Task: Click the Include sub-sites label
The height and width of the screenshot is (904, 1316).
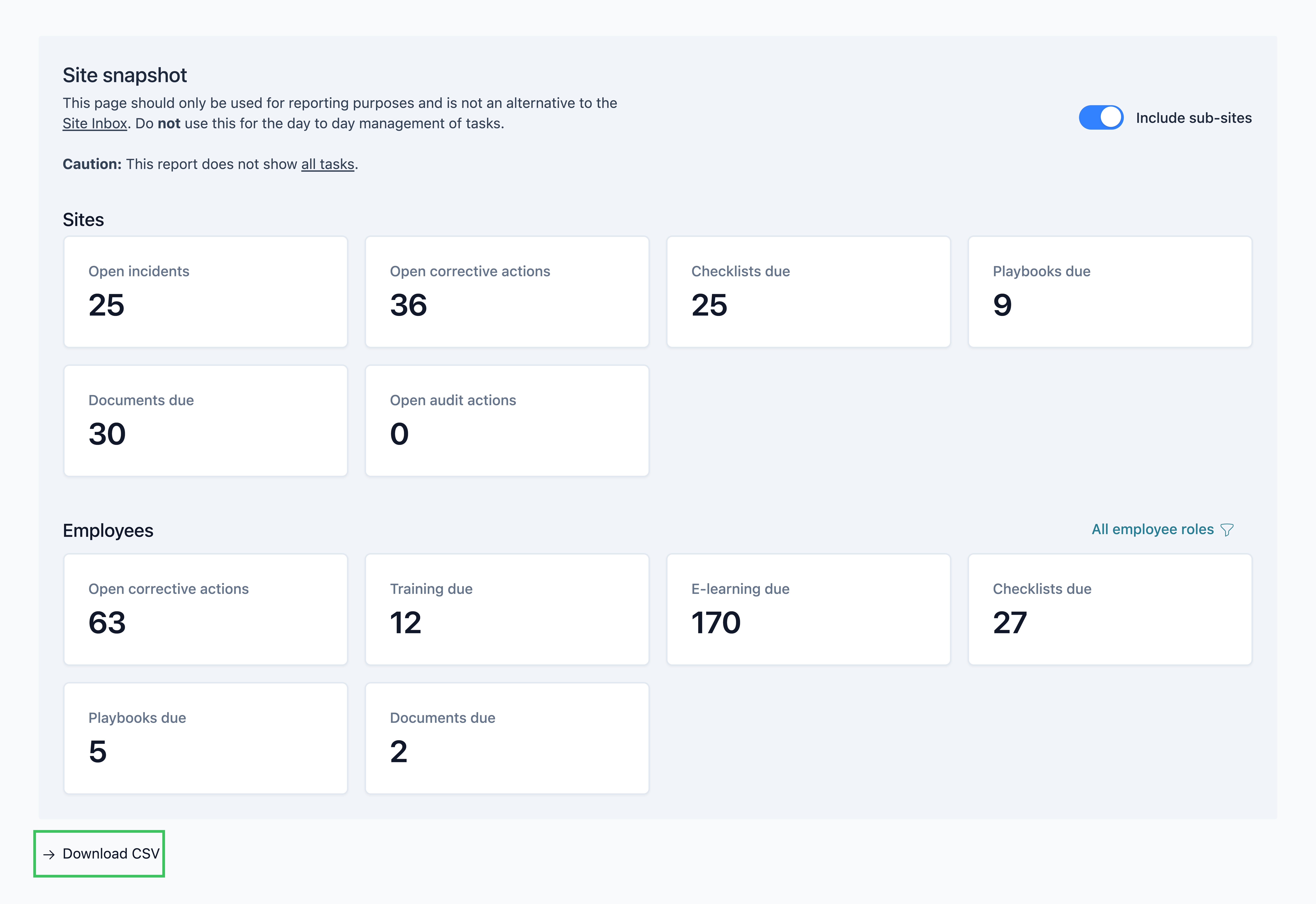Action: (1194, 118)
